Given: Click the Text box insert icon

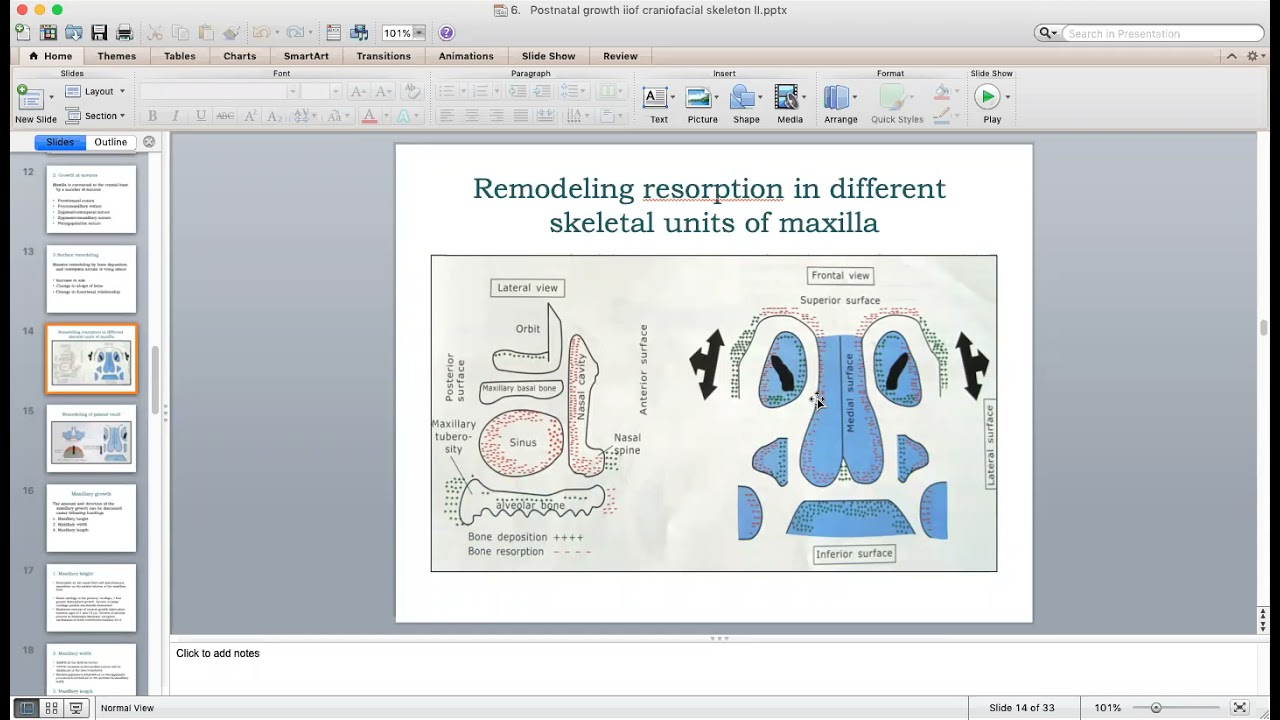Looking at the screenshot, I should (656, 97).
